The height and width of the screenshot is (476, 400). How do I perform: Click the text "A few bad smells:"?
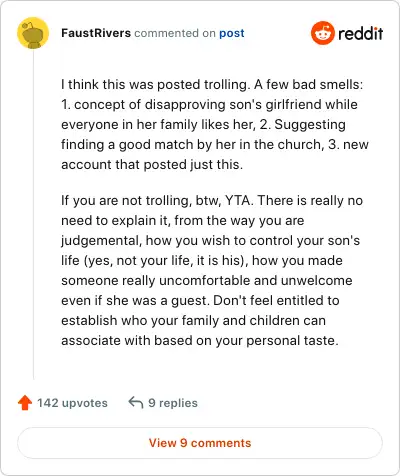pos(308,84)
